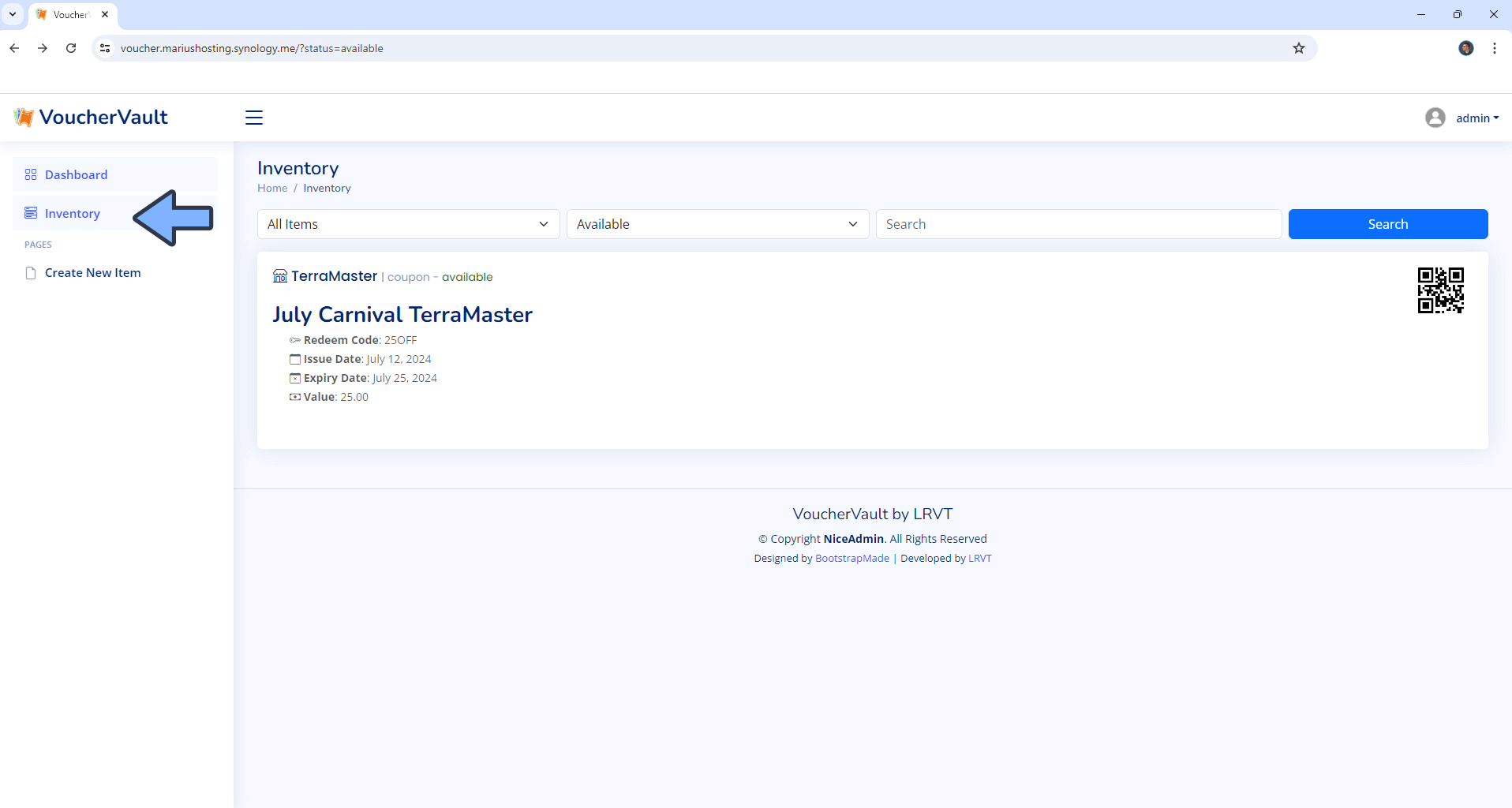The image size is (1512, 808).
Task: Click the VoucherVault brand title
Action: (103, 117)
